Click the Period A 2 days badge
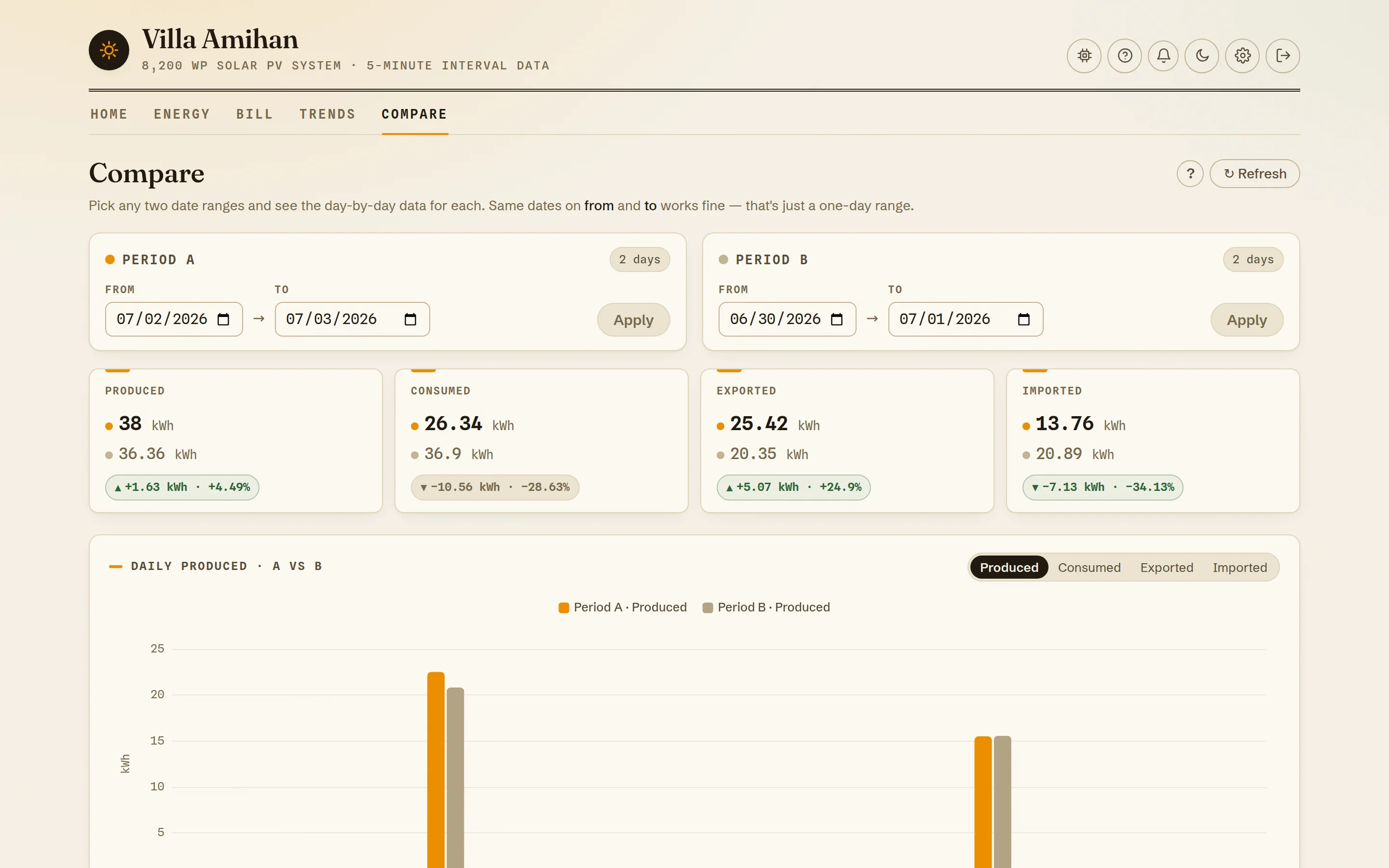This screenshot has height=868, width=1389. [x=640, y=259]
